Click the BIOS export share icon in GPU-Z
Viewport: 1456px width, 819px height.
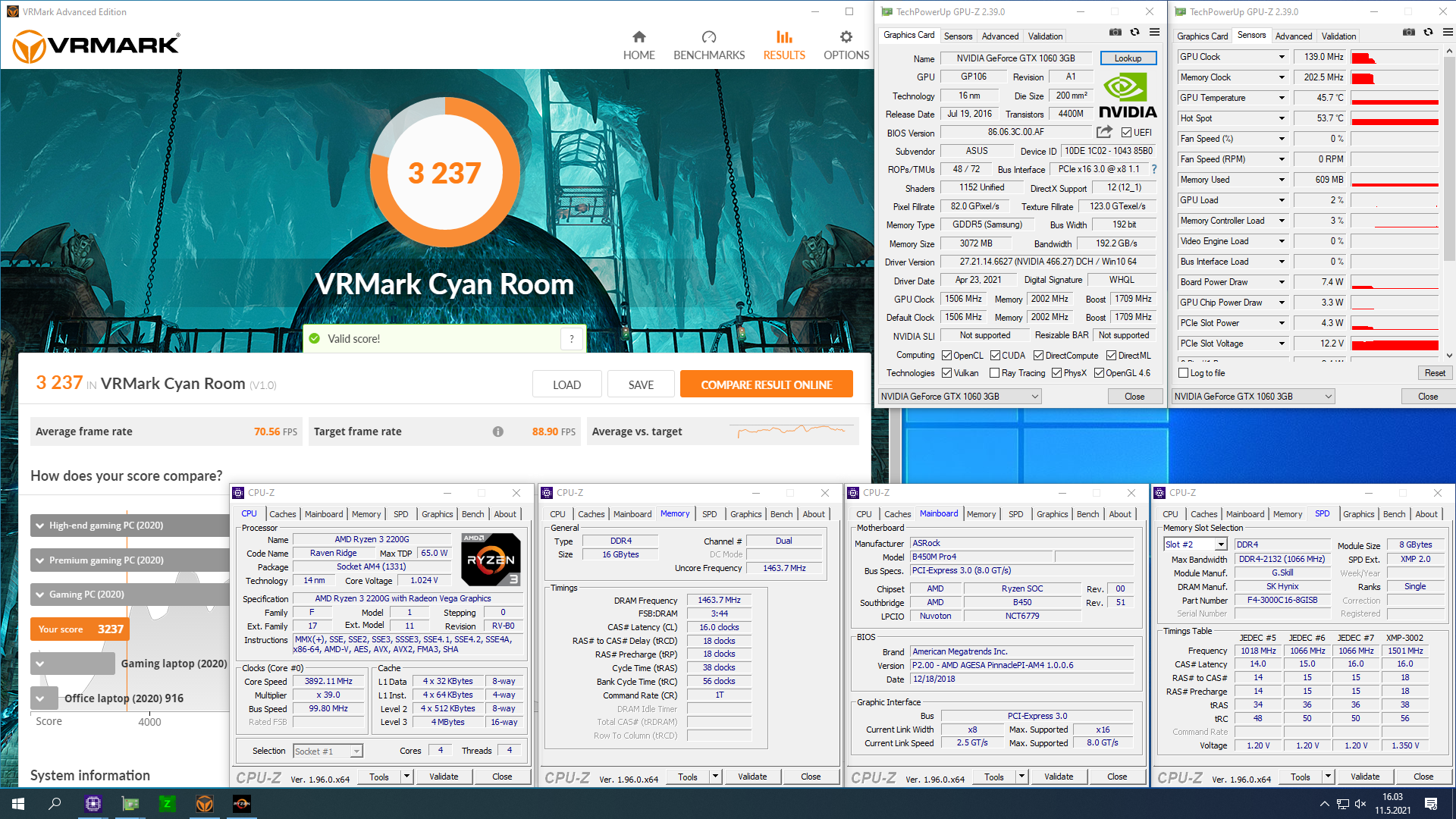click(x=1104, y=132)
